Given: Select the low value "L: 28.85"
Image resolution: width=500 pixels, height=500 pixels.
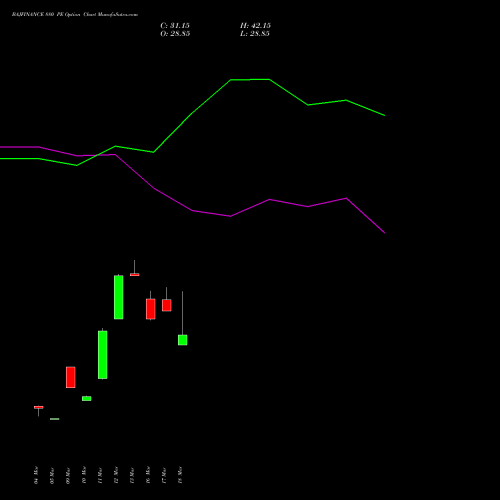Looking at the screenshot, I should 255,34.
